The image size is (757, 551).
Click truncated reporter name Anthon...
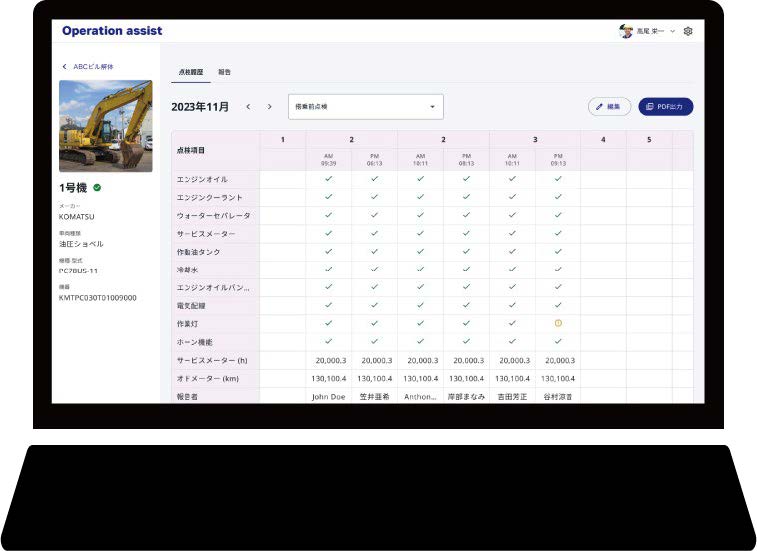click(x=420, y=396)
